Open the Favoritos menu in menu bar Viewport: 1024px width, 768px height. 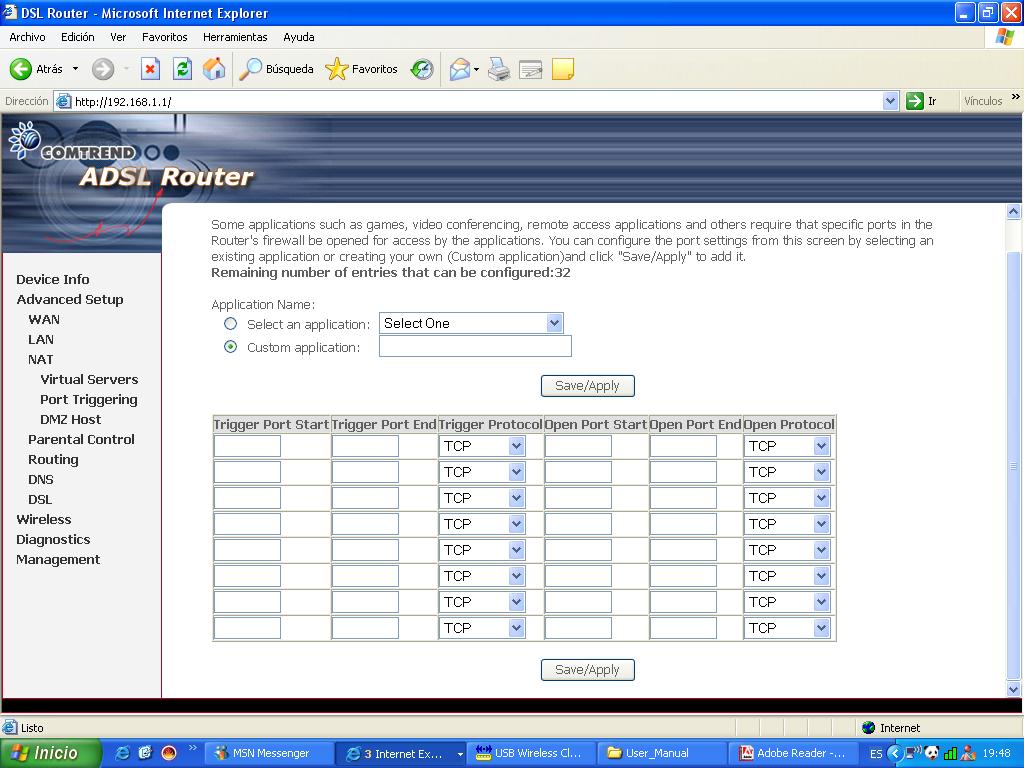pos(165,37)
